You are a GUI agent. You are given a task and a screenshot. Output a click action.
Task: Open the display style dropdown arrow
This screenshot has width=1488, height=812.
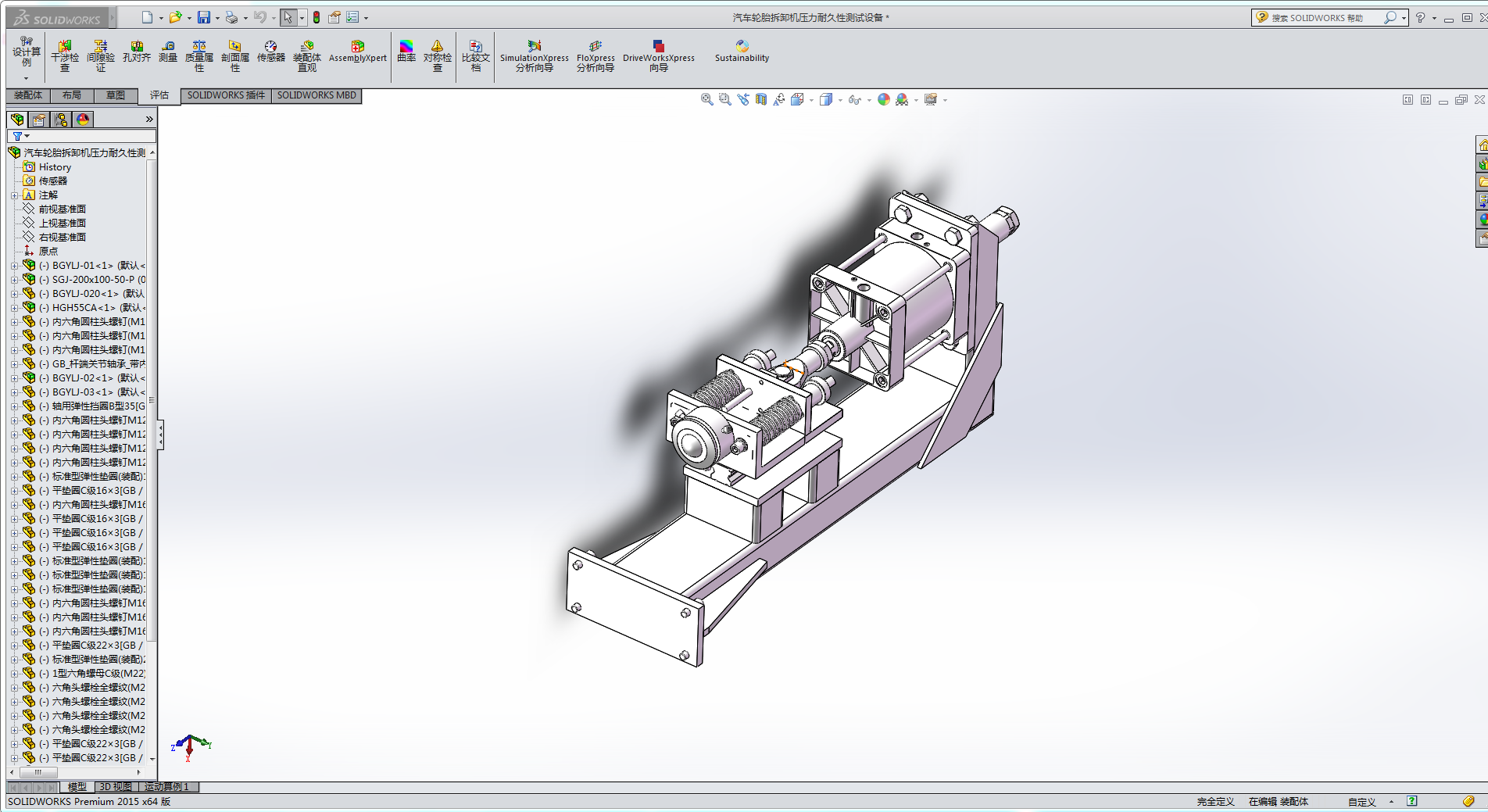tap(840, 100)
